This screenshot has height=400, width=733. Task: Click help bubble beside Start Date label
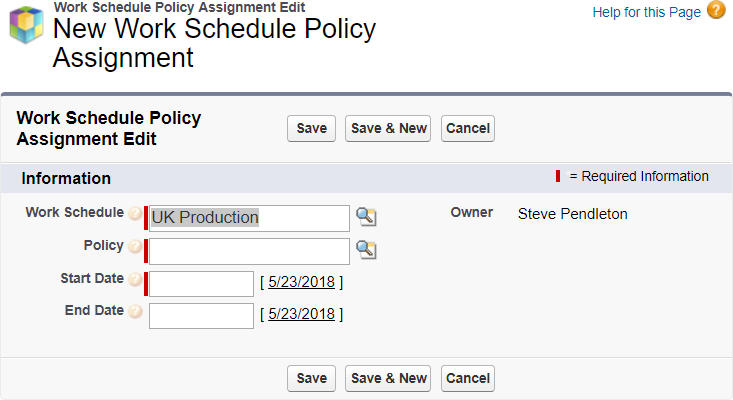point(135,279)
